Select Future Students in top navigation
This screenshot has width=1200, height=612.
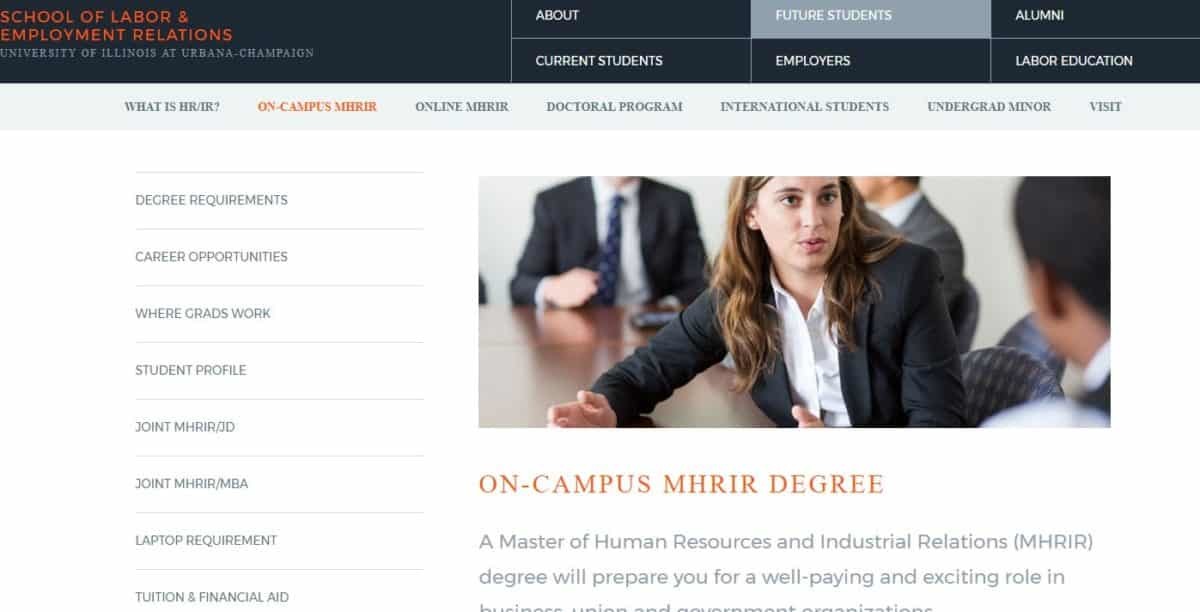pos(870,18)
